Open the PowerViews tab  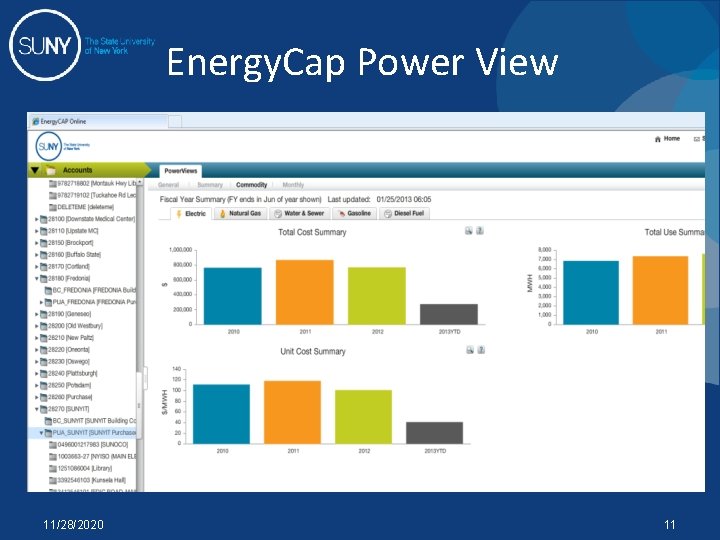180,171
